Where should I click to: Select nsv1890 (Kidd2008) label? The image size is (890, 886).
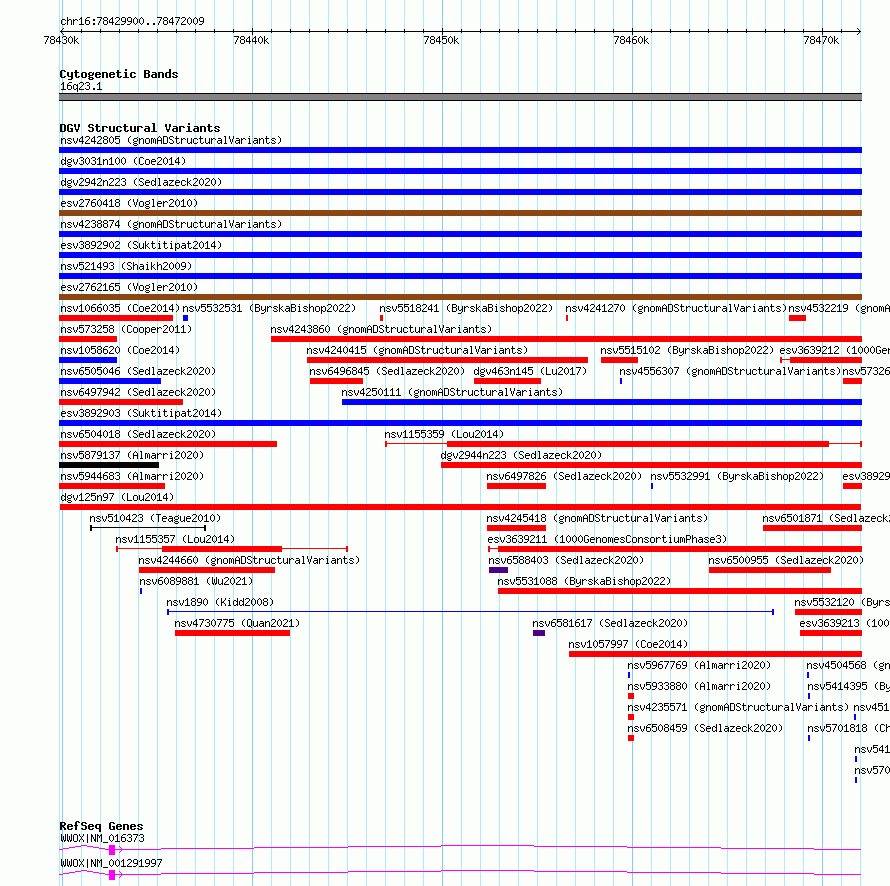point(220,602)
